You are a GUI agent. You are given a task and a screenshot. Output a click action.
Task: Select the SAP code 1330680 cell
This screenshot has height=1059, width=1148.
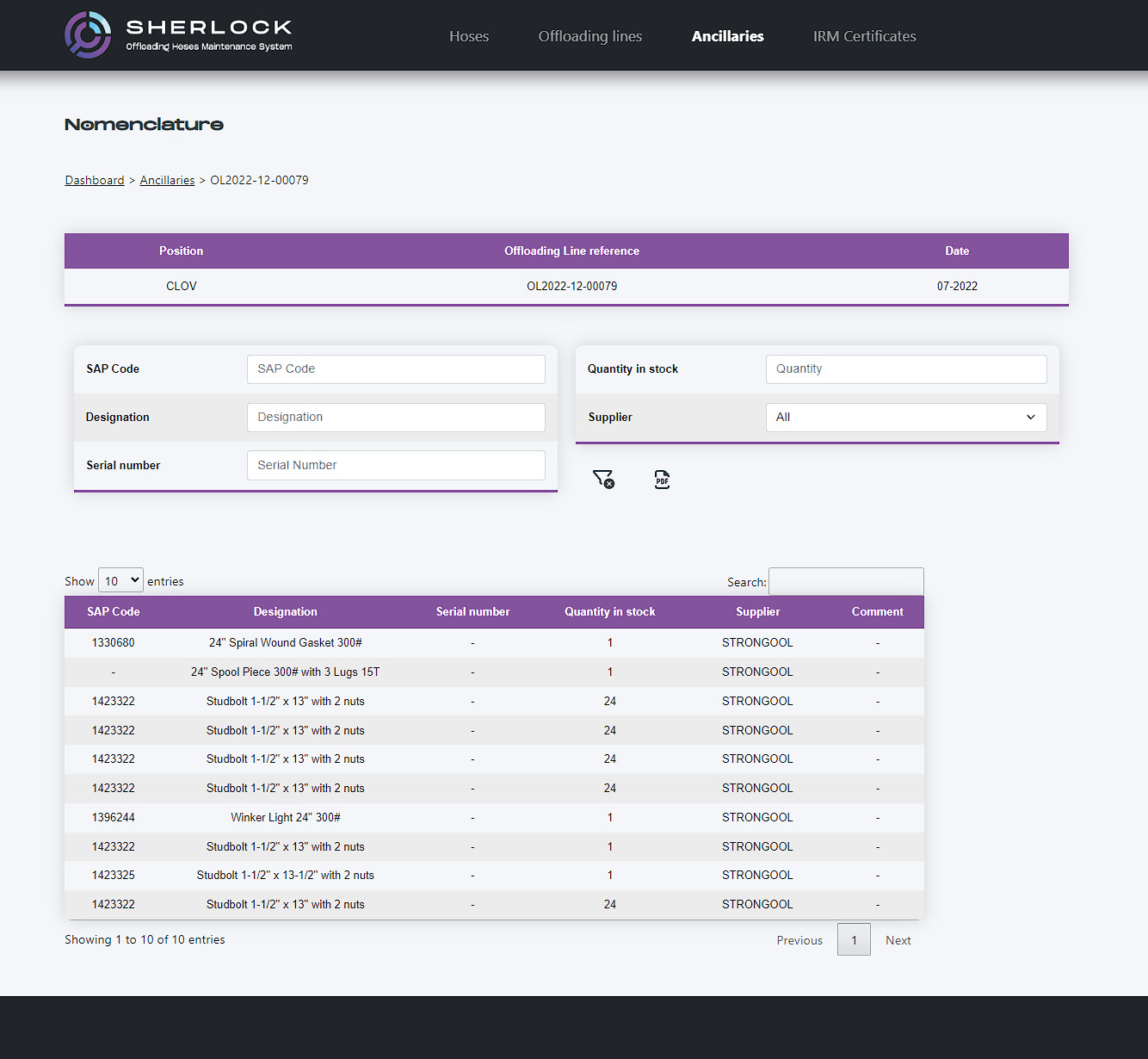114,643
